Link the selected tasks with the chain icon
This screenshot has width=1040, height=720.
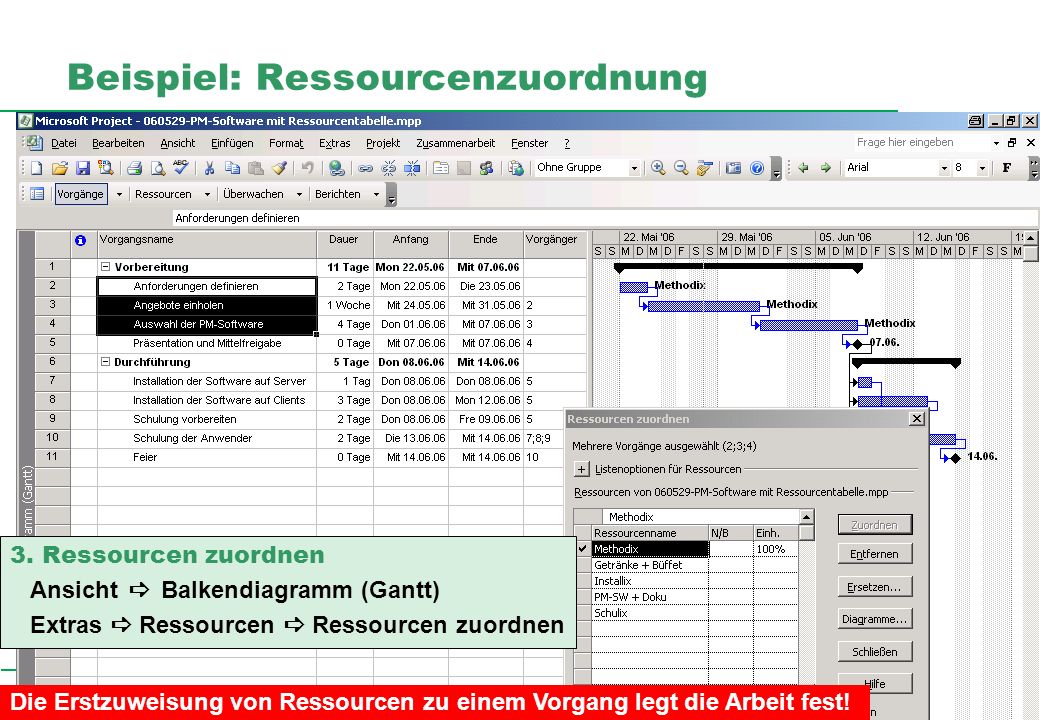point(365,168)
